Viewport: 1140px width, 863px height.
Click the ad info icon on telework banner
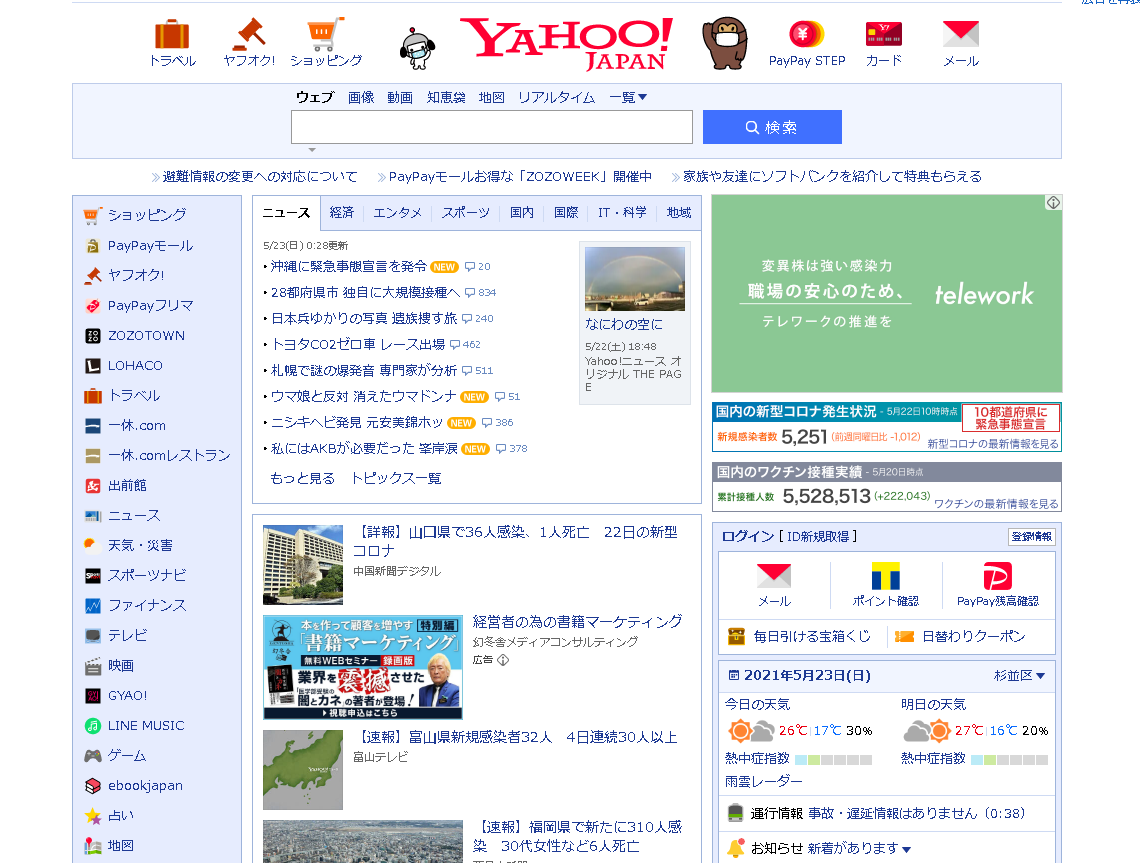[x=1053, y=203]
